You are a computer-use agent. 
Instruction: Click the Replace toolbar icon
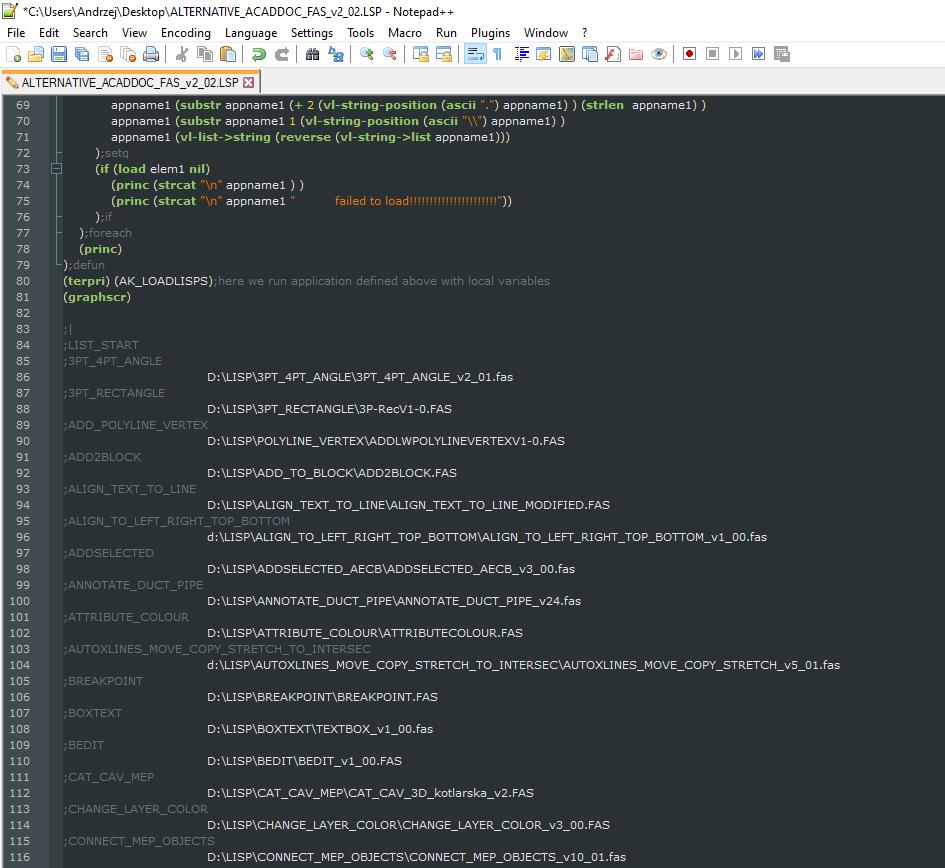pos(338,54)
